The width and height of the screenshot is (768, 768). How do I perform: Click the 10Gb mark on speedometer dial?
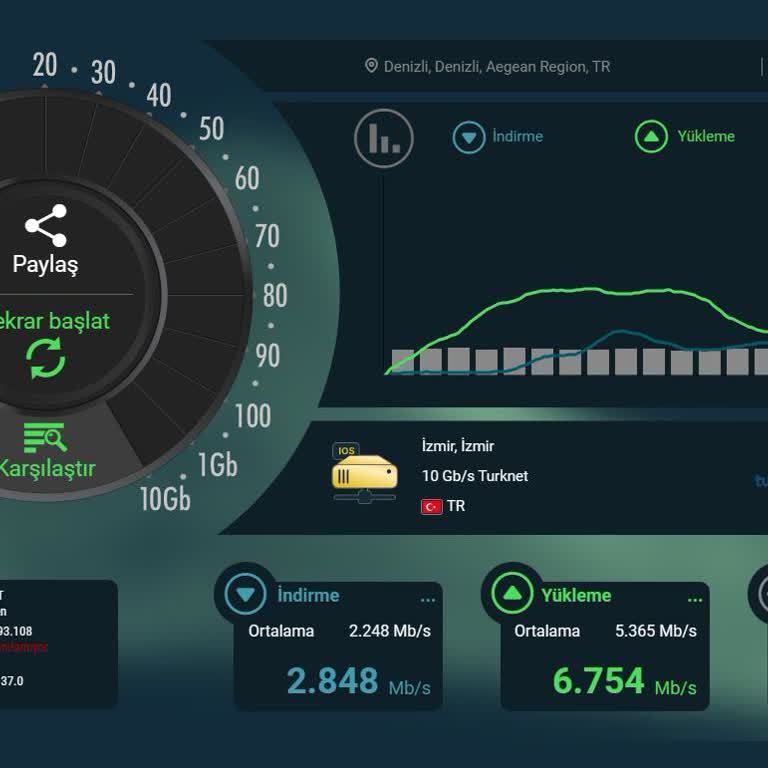click(165, 499)
